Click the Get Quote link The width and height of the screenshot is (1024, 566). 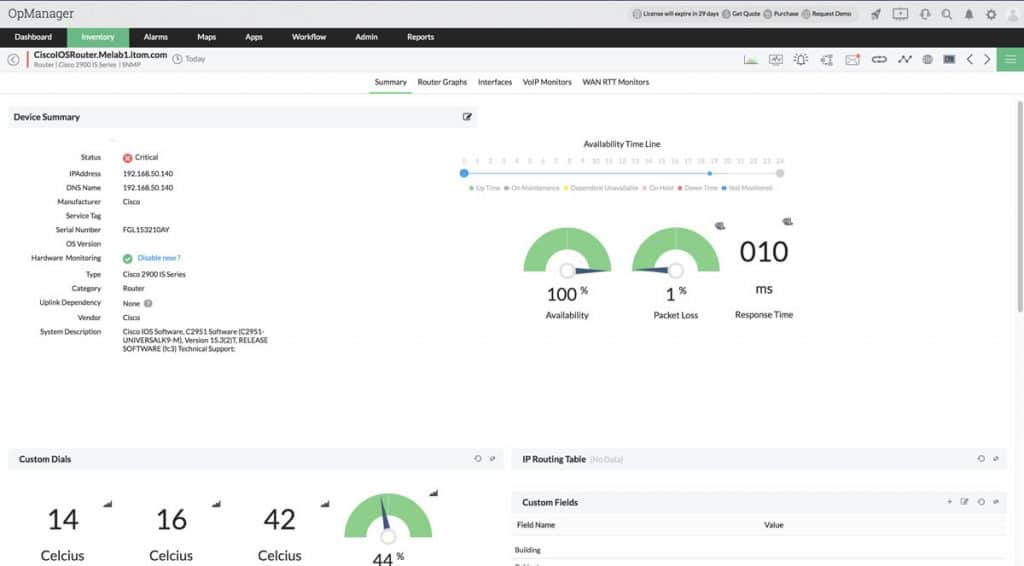tap(741, 14)
